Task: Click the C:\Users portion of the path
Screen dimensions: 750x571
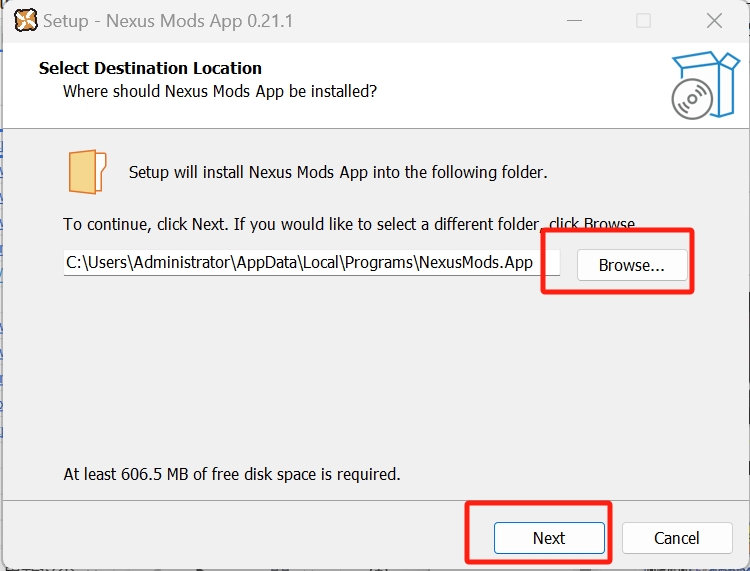Action: [x=98, y=263]
